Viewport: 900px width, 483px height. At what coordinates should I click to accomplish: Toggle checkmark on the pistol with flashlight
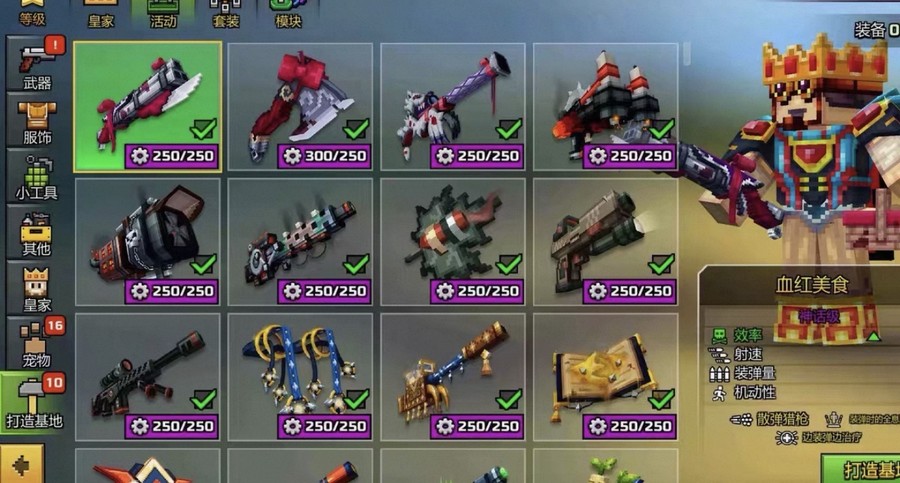661,264
